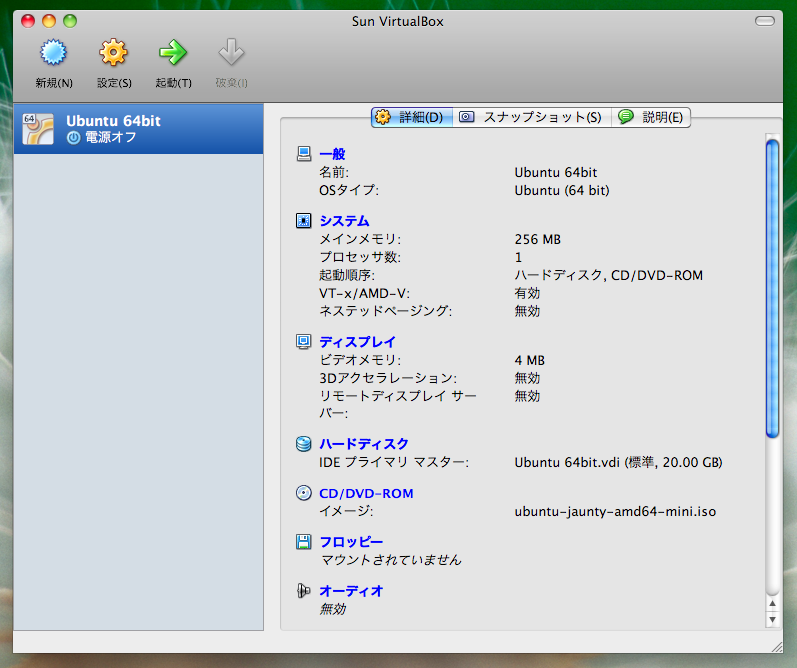Click the 名前: label
Viewport: 797px width, 668px height.
[x=334, y=172]
